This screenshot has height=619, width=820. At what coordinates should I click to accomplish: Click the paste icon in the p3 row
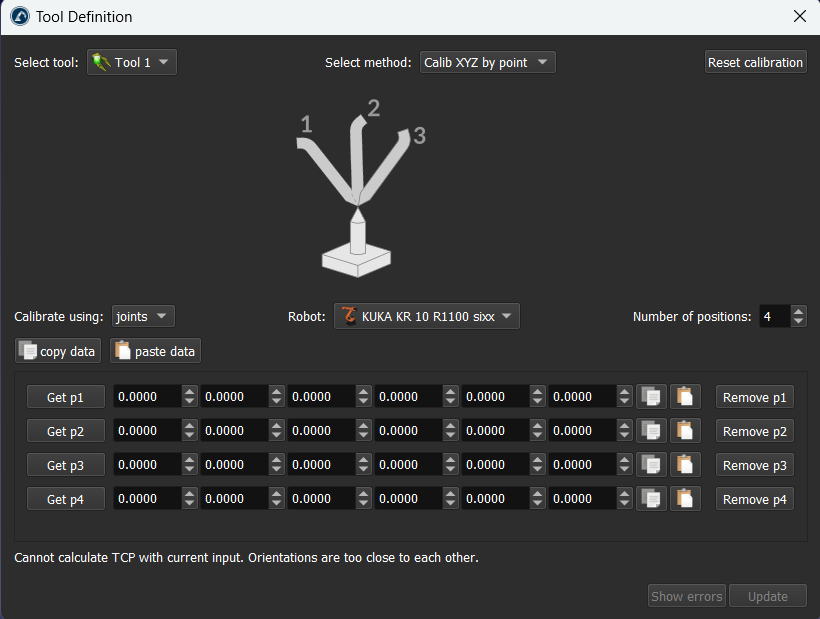pos(685,465)
